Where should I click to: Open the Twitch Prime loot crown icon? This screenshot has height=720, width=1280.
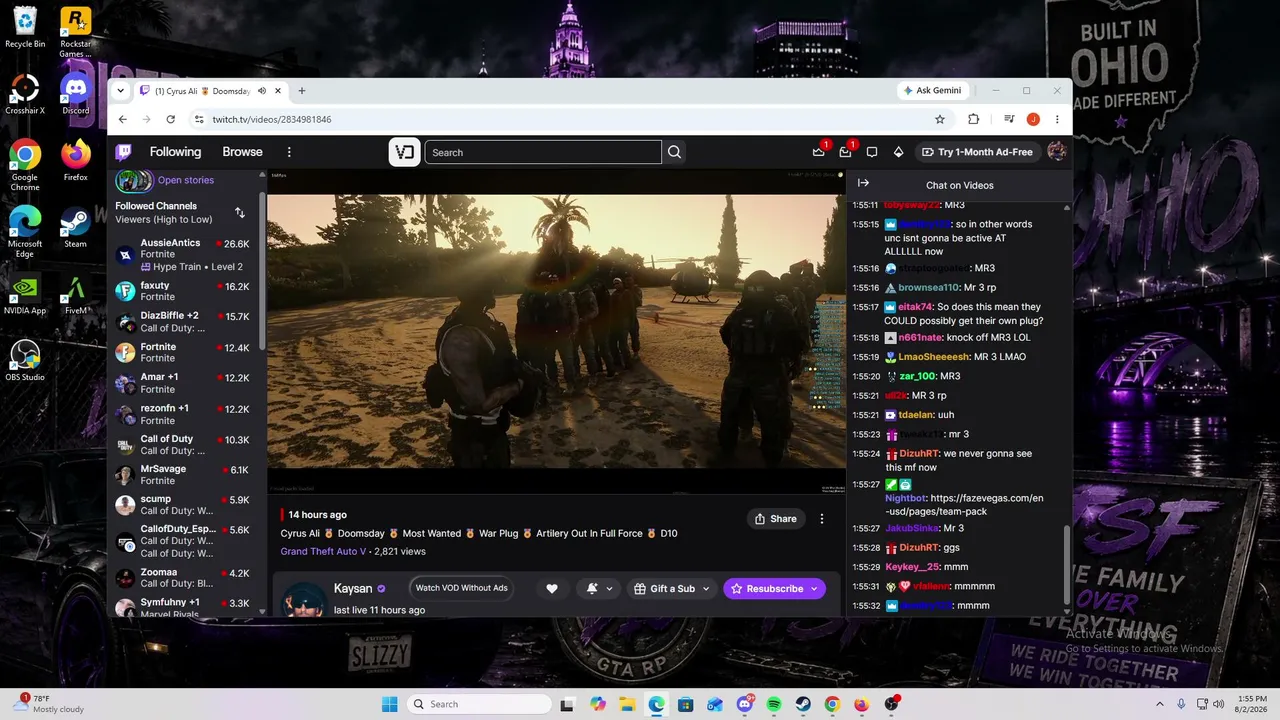(x=819, y=152)
